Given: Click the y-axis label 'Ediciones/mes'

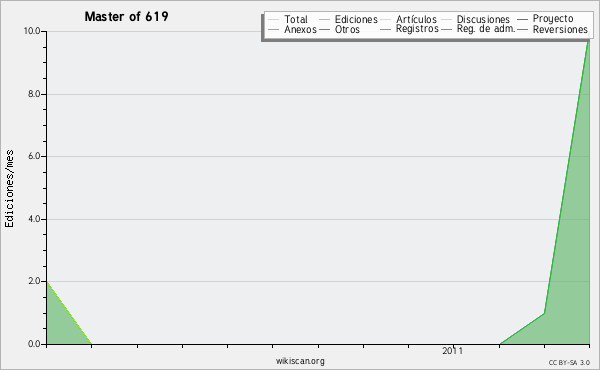Looking at the screenshot, I should 9,189.
